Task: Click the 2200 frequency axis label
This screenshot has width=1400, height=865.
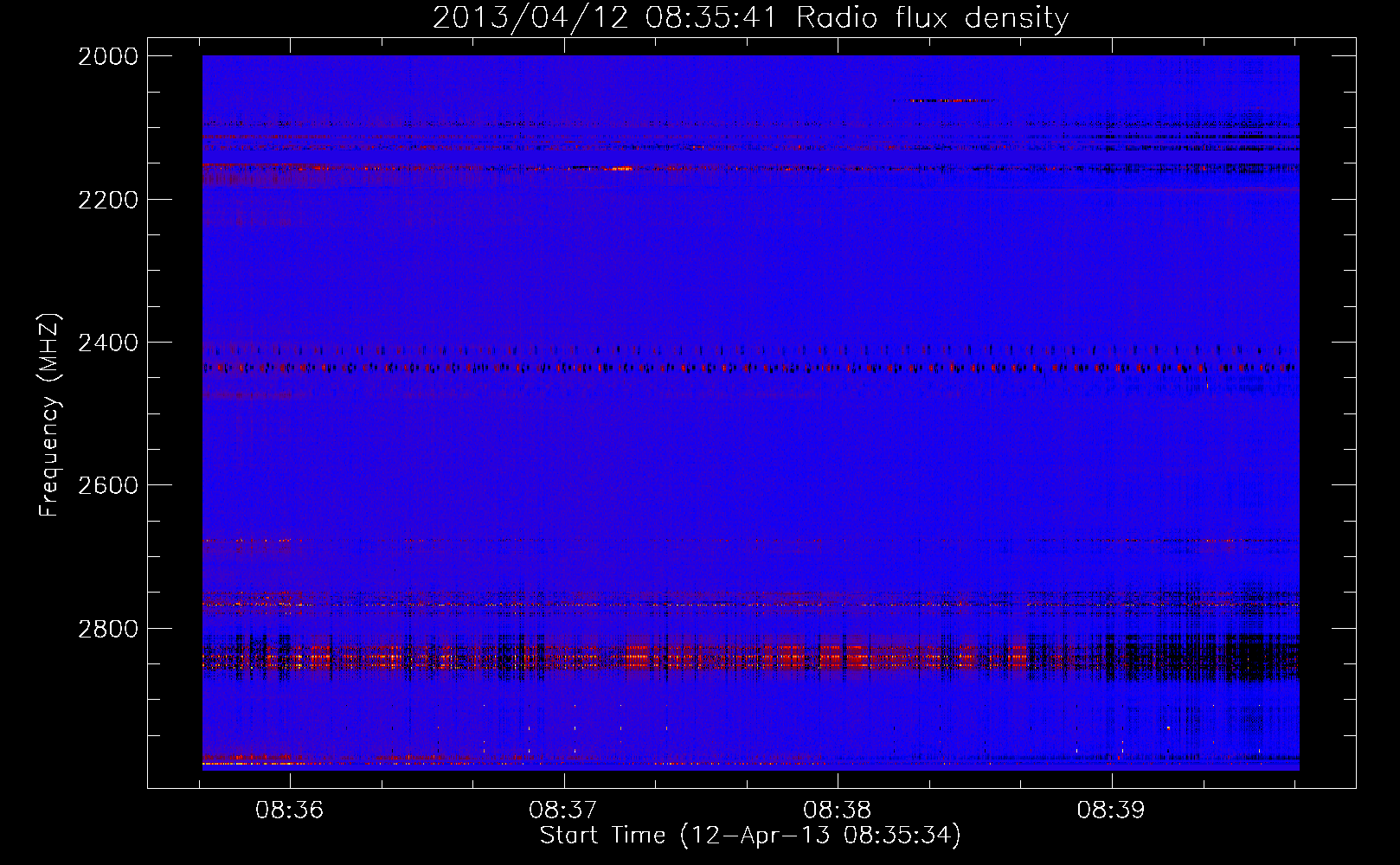Action: [x=108, y=200]
